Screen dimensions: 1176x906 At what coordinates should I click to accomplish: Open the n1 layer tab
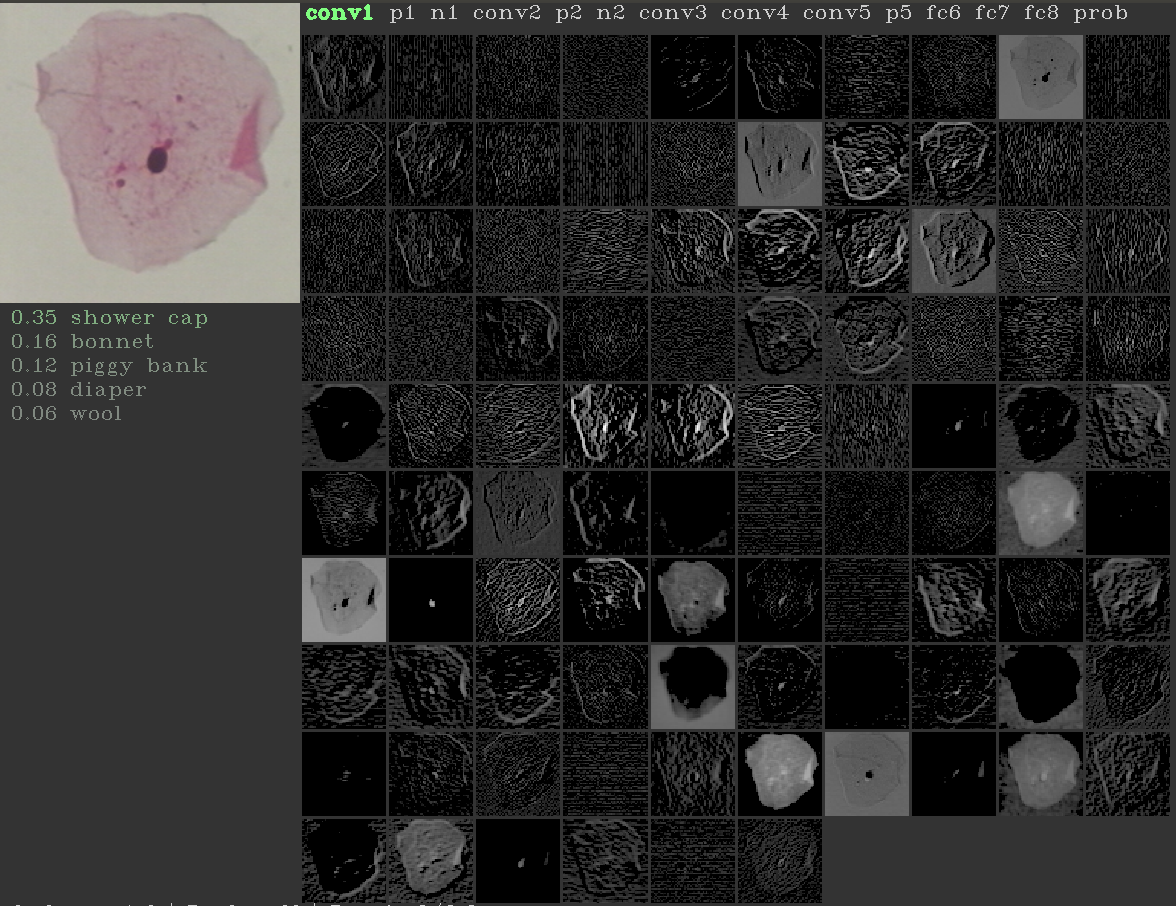tap(443, 13)
